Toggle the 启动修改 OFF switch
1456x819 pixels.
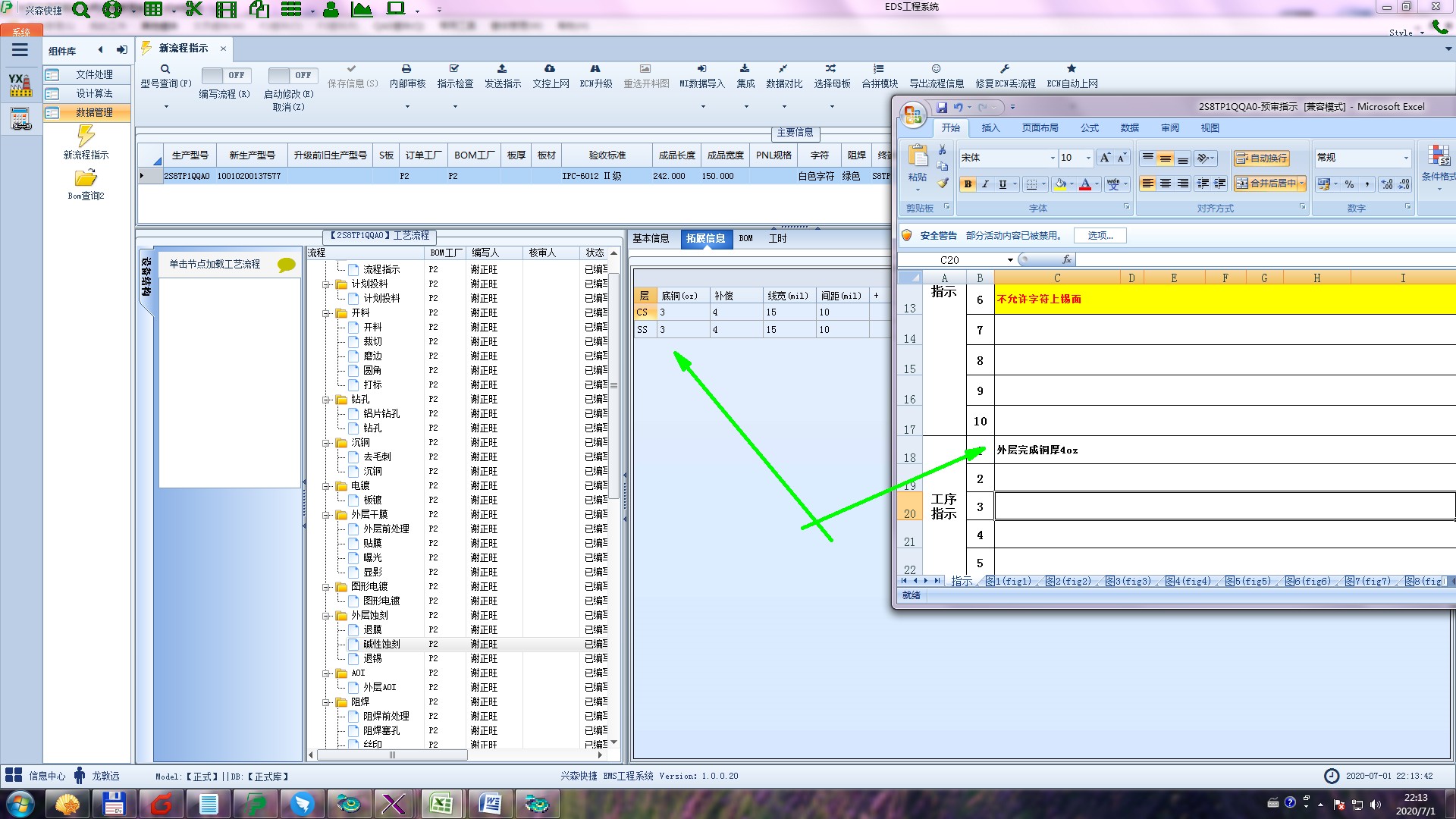[292, 76]
